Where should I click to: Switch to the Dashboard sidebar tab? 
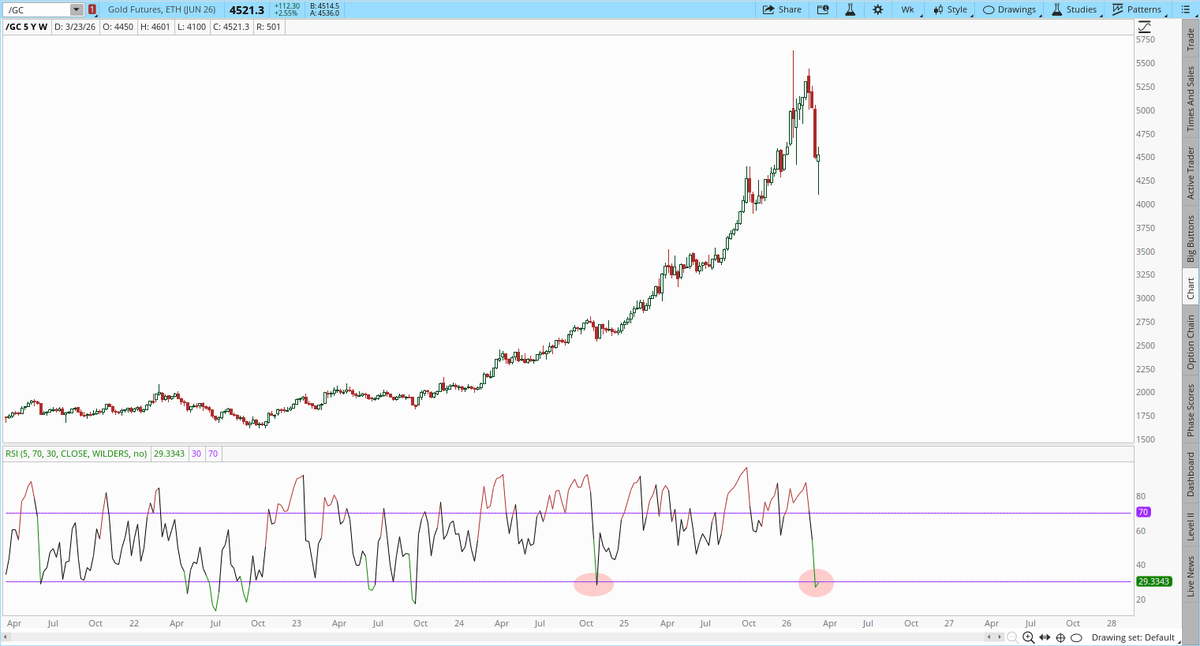click(1190, 474)
